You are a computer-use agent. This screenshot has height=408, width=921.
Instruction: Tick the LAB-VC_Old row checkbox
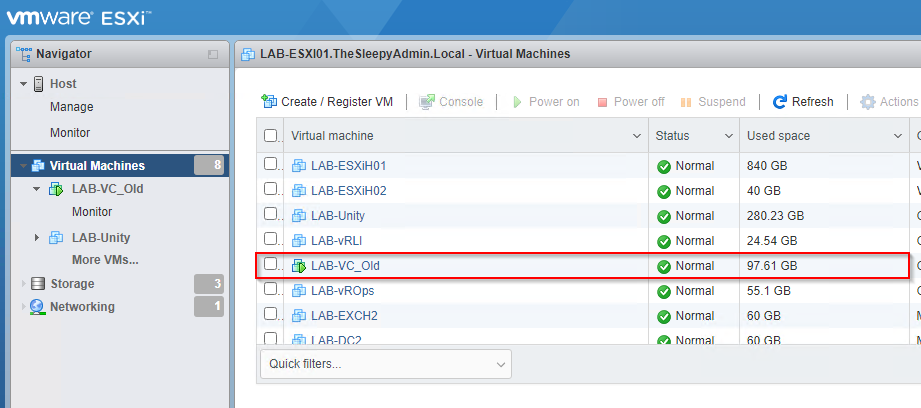point(270,264)
